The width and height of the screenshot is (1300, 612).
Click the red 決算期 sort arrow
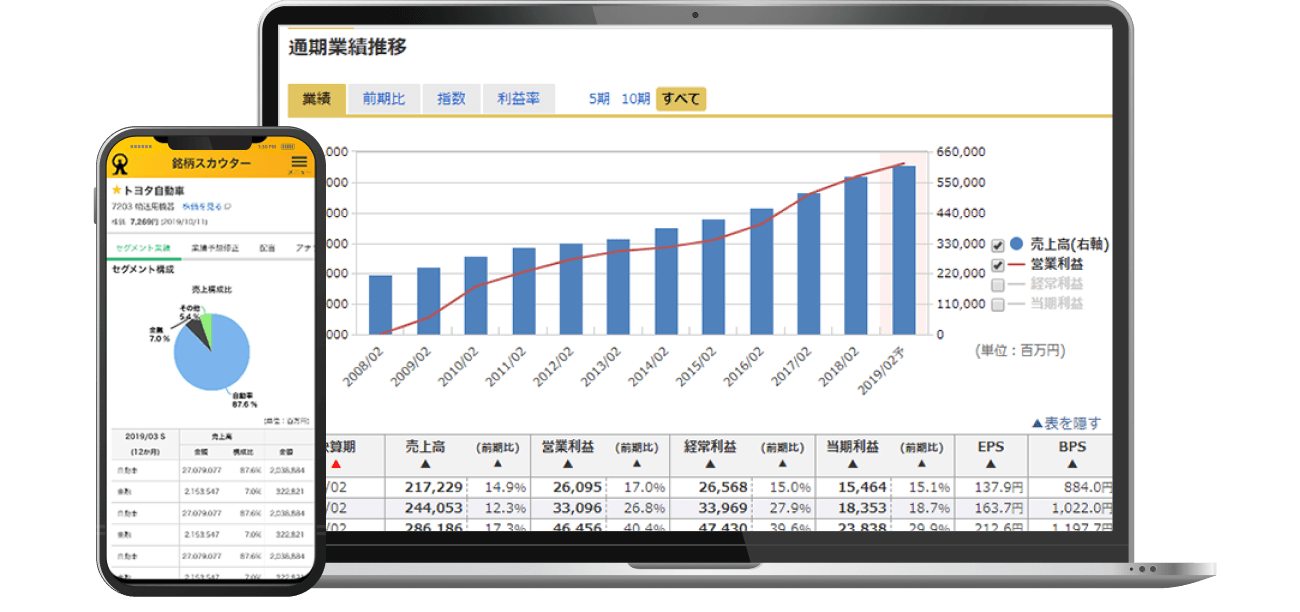[336, 464]
